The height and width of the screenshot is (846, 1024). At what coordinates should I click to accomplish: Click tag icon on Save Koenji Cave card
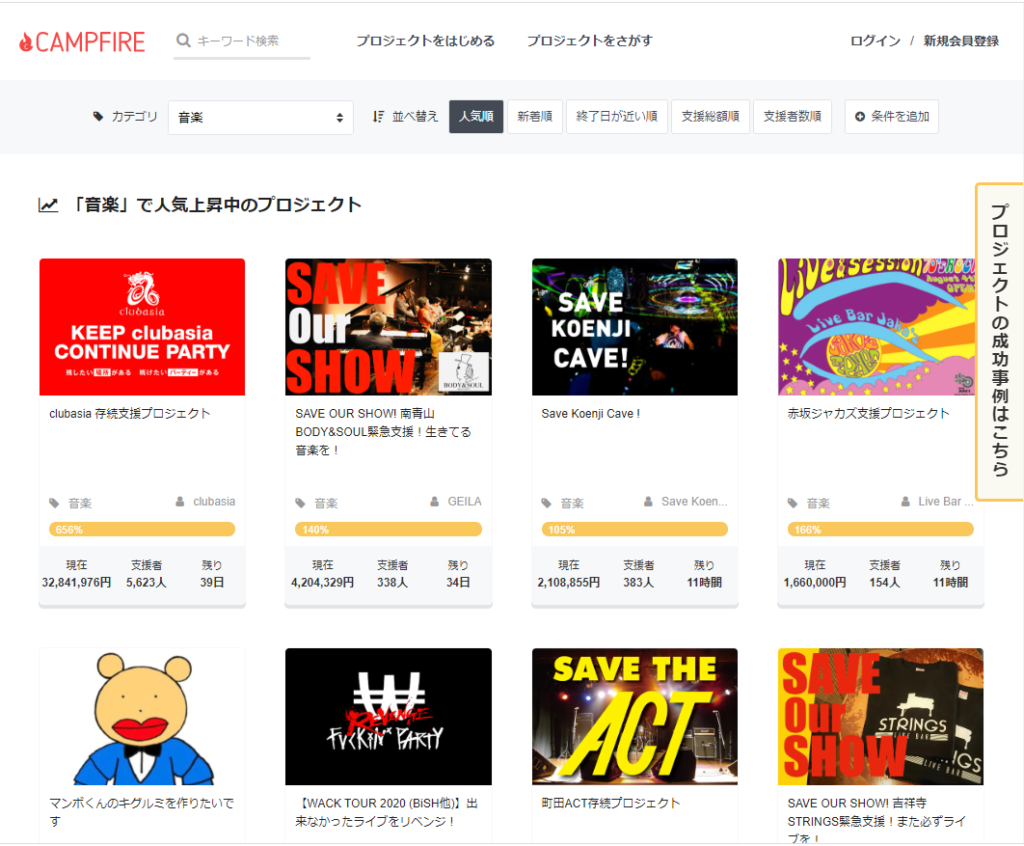pyautogui.click(x=547, y=503)
